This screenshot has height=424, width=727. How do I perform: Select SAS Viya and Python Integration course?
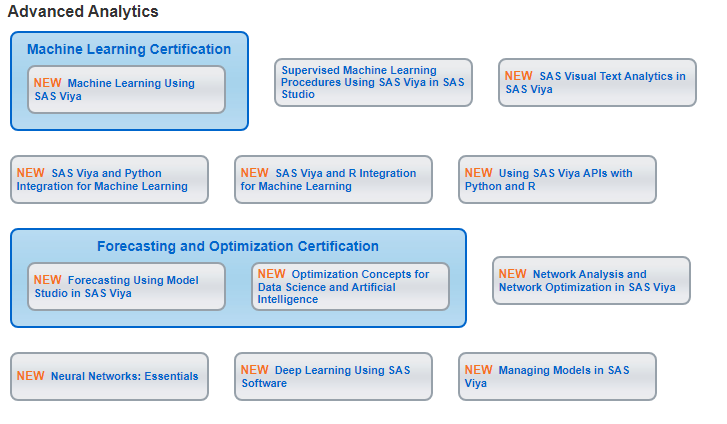click(109, 180)
